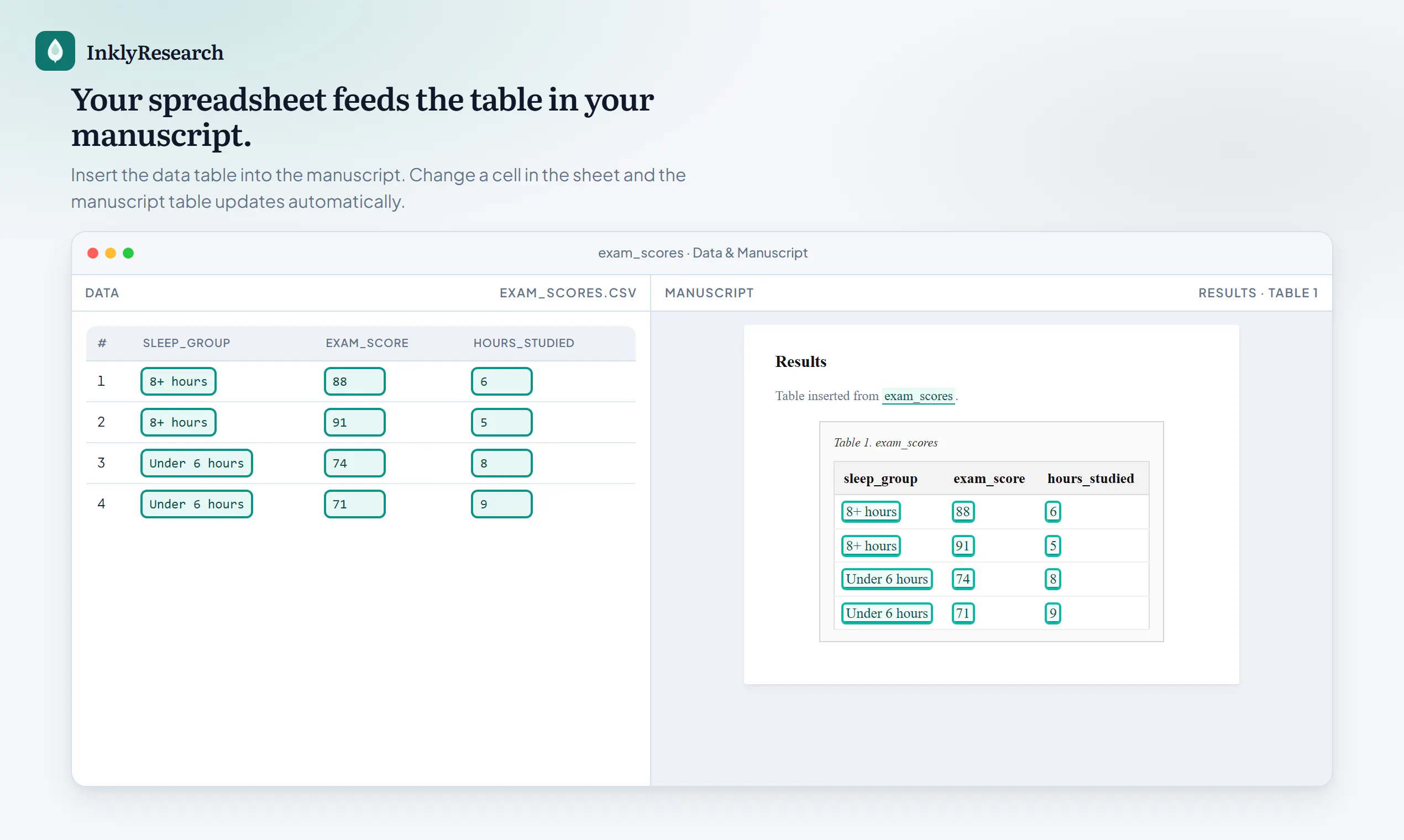The width and height of the screenshot is (1404, 840).
Task: Click manuscript hours_studied value 6
Action: click(x=1052, y=512)
